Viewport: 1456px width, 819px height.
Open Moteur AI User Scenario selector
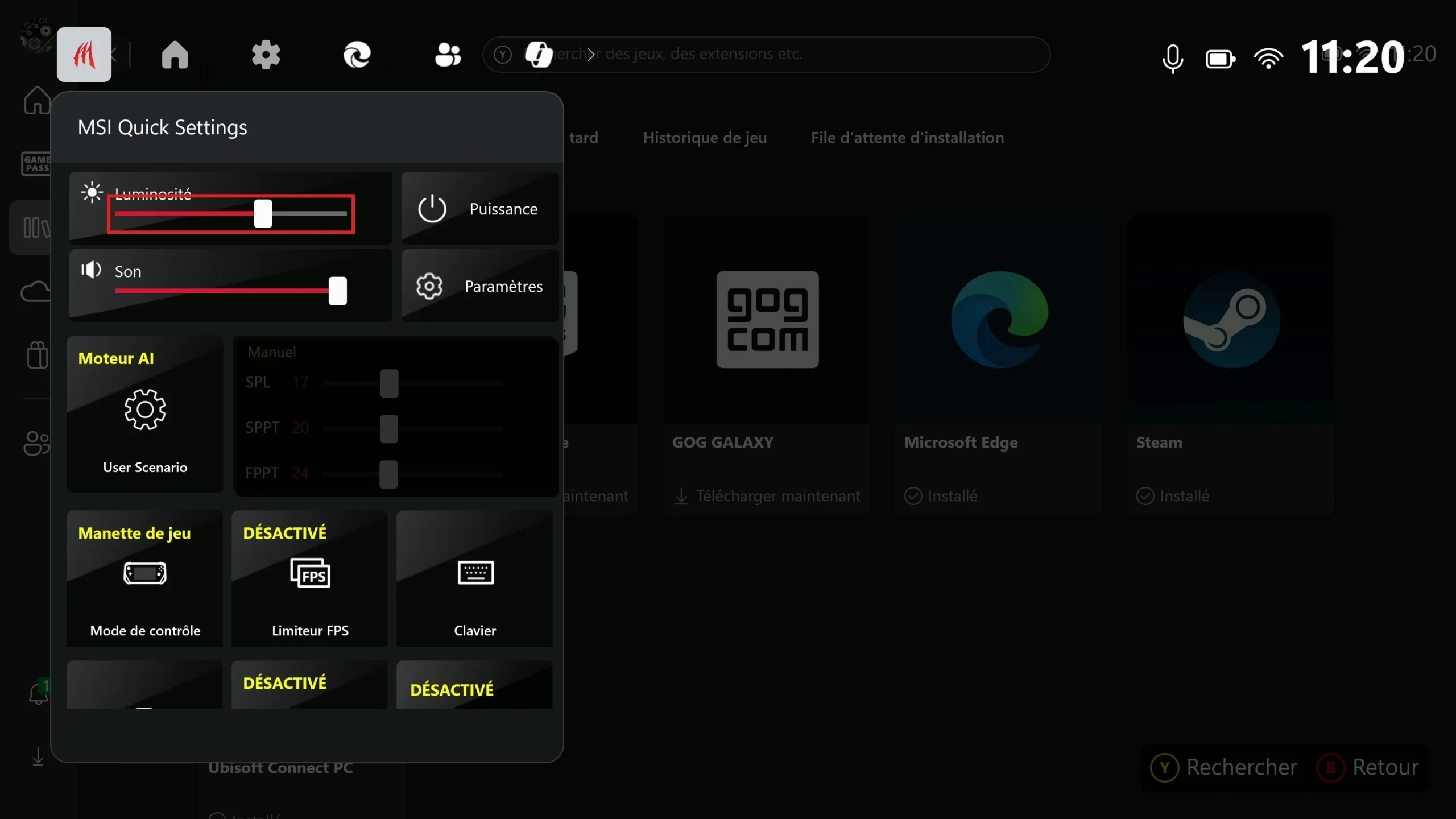144,413
